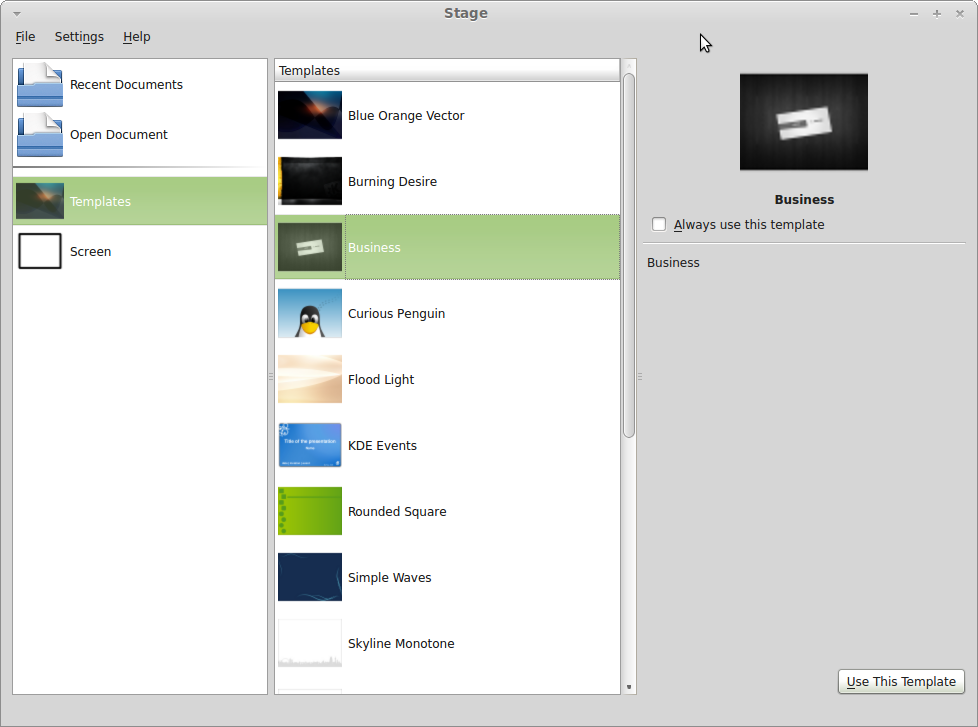Choose the Curious Penguin template thumbnail
The image size is (978, 727).
tap(310, 313)
